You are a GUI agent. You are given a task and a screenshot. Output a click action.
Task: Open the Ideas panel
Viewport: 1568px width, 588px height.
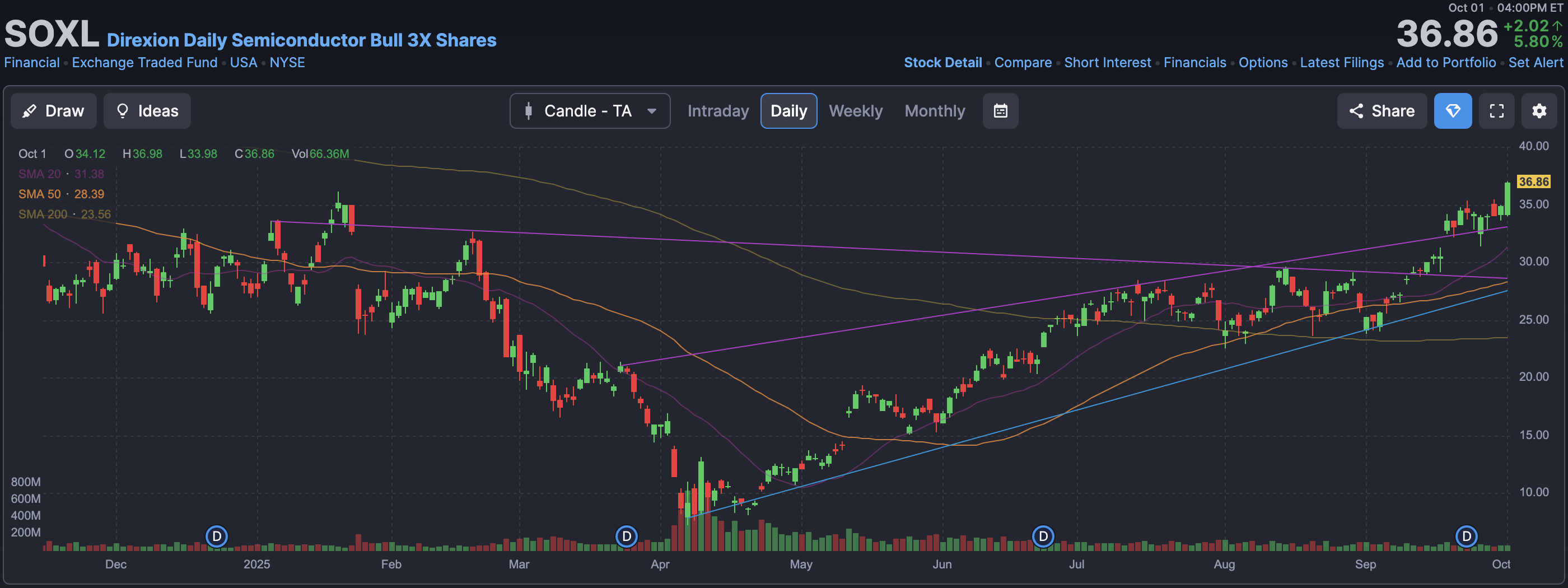click(147, 111)
